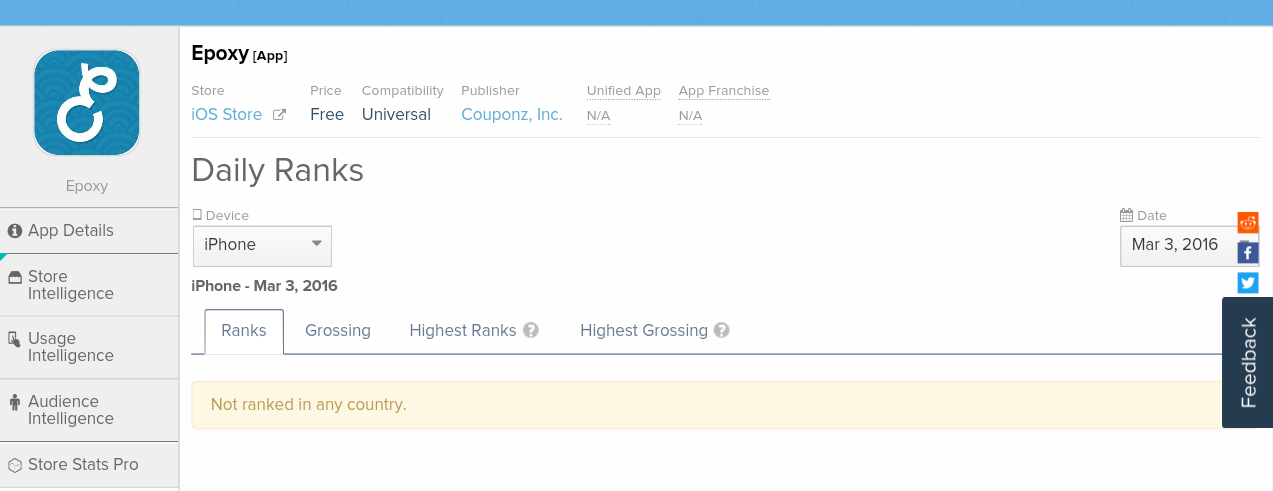
Task: Click the Epoxy app logo thumbnail
Action: point(87,103)
